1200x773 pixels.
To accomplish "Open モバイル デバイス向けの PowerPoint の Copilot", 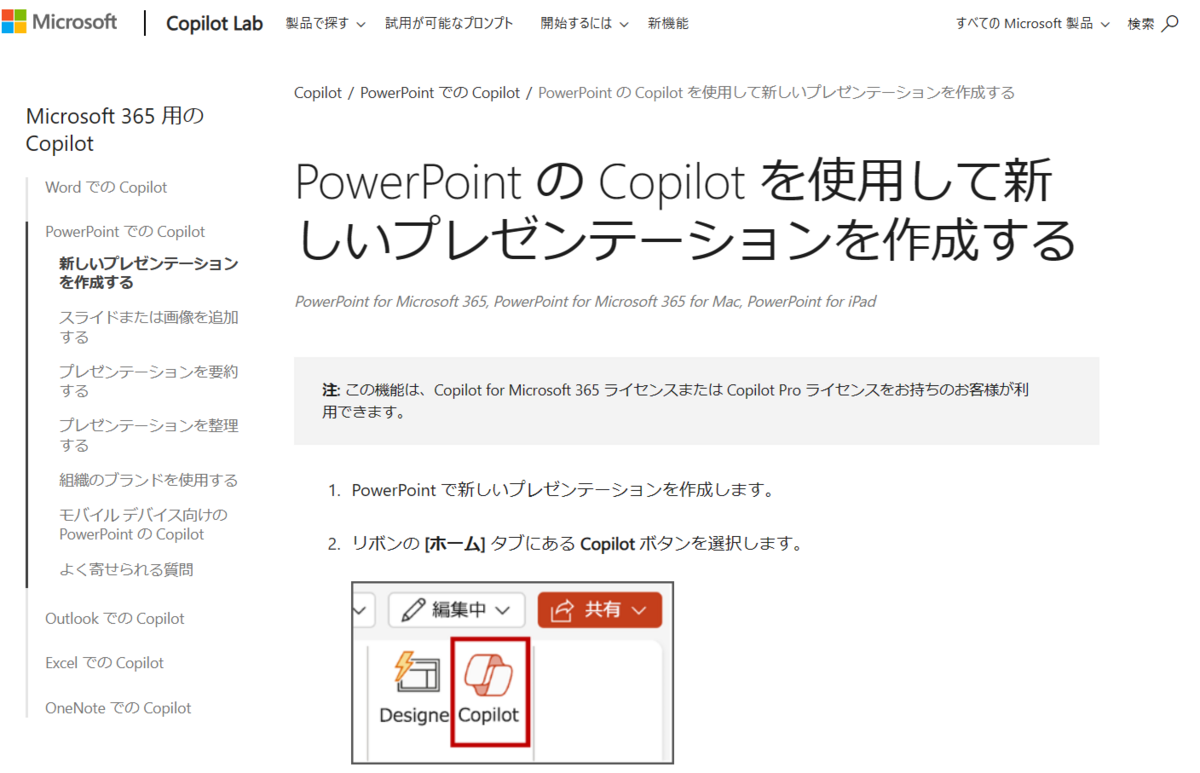I will tap(143, 524).
